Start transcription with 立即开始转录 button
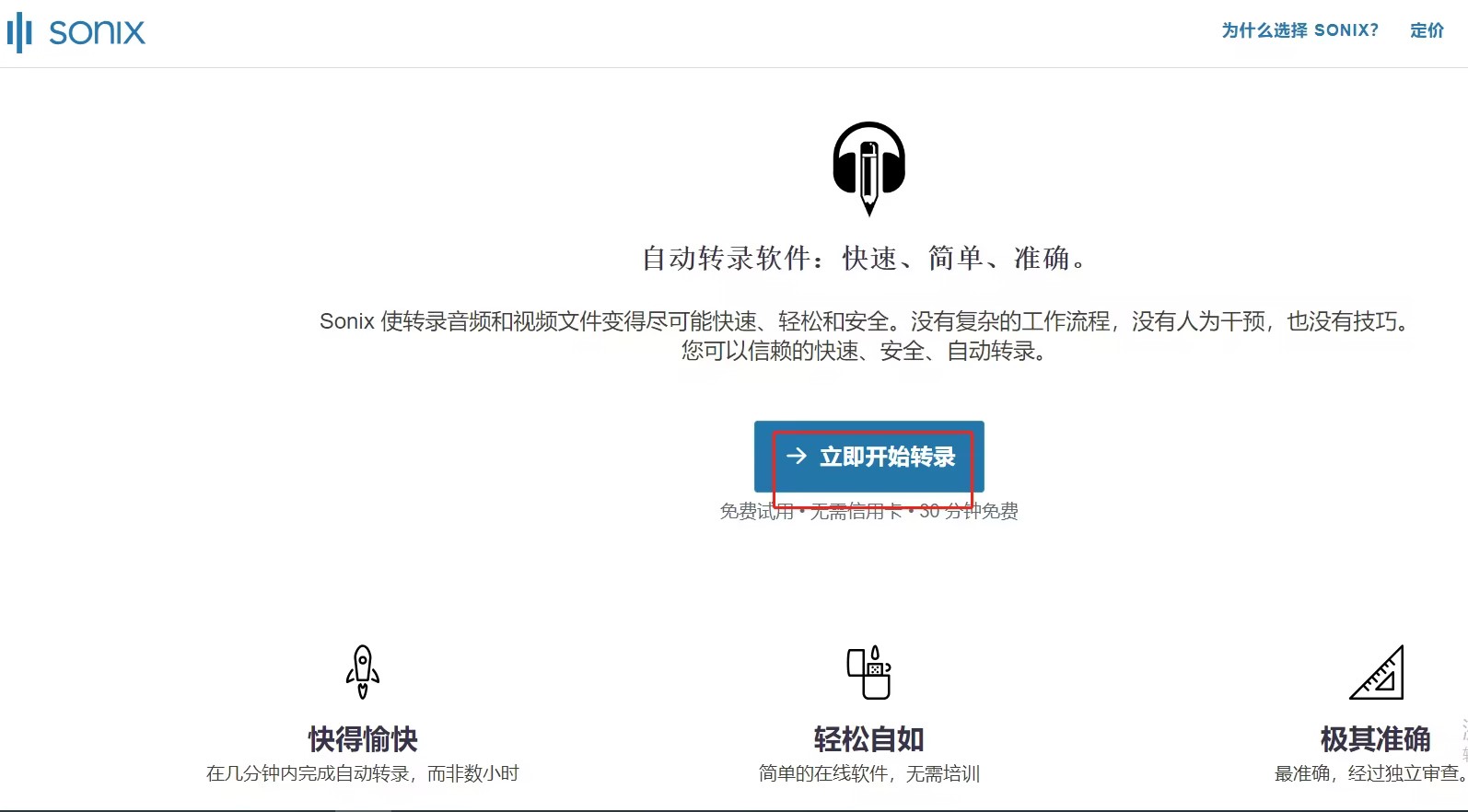The image size is (1468, 812). 868,457
